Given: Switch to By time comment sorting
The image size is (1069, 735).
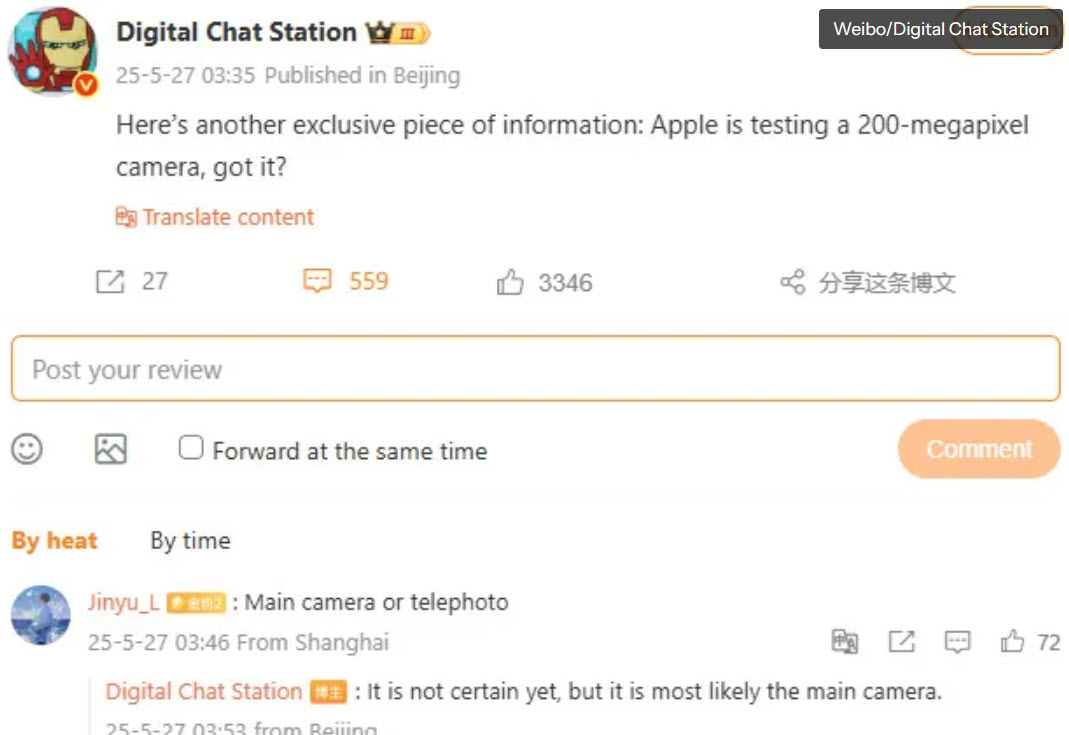Looking at the screenshot, I should tap(190, 541).
